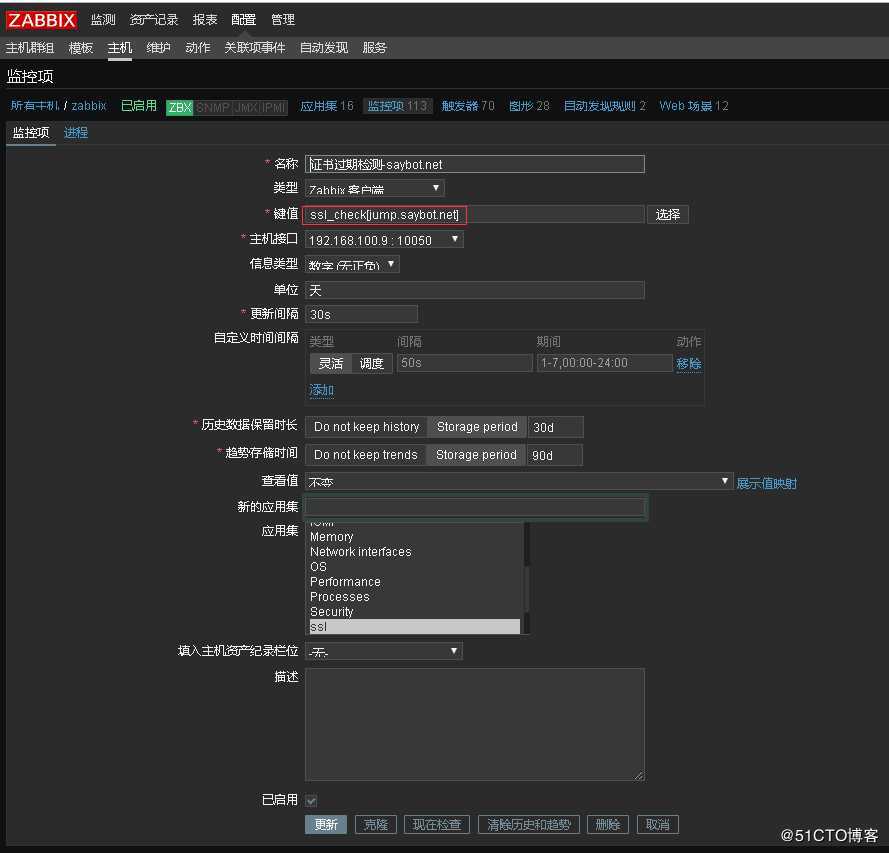This screenshot has width=889, height=853.
Task: Open the 类型 Zabbix 客户端 dropdown
Action: click(375, 188)
